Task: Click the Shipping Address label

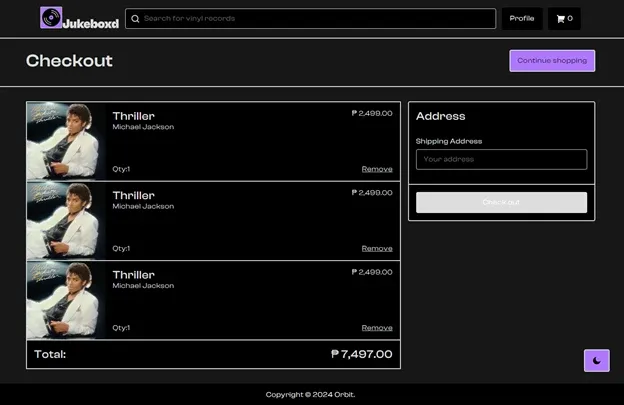Action: tap(449, 141)
